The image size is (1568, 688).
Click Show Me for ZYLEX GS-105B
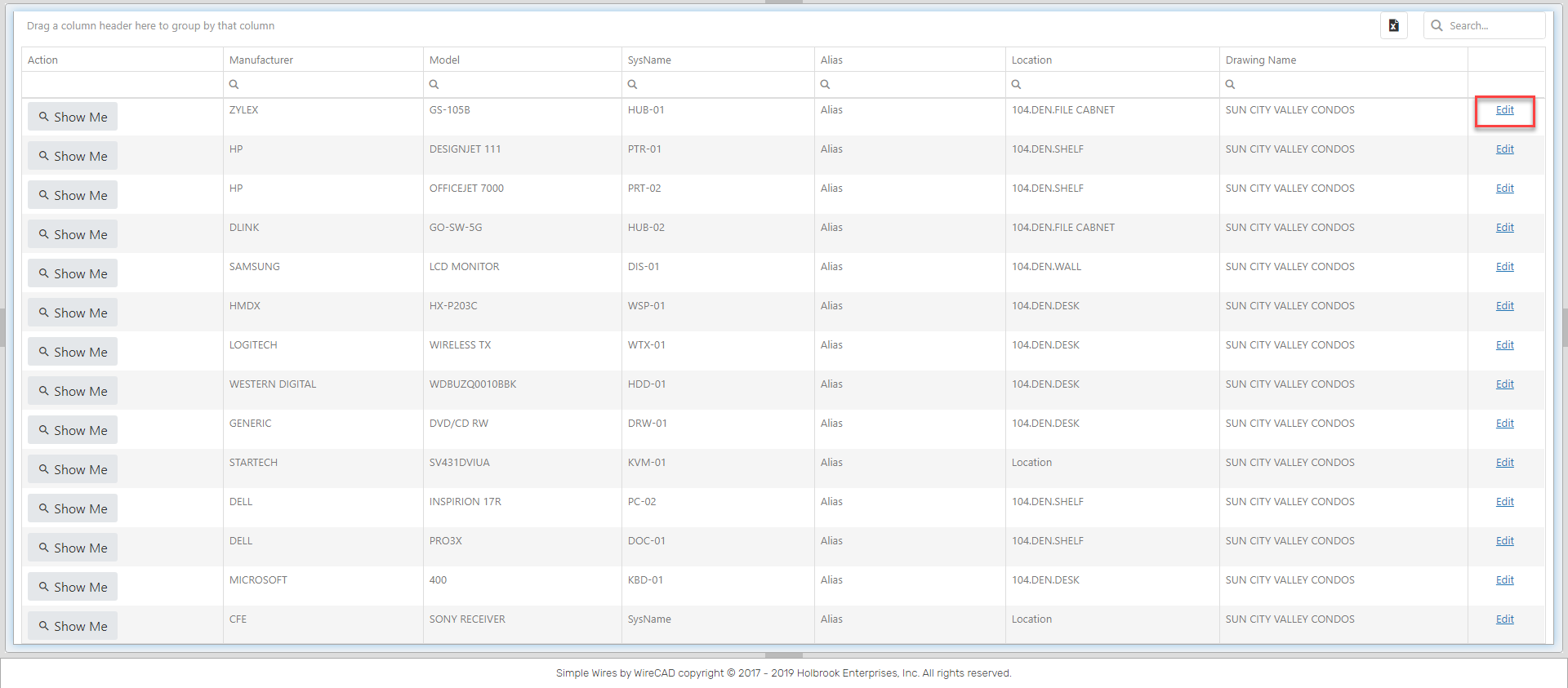73,117
